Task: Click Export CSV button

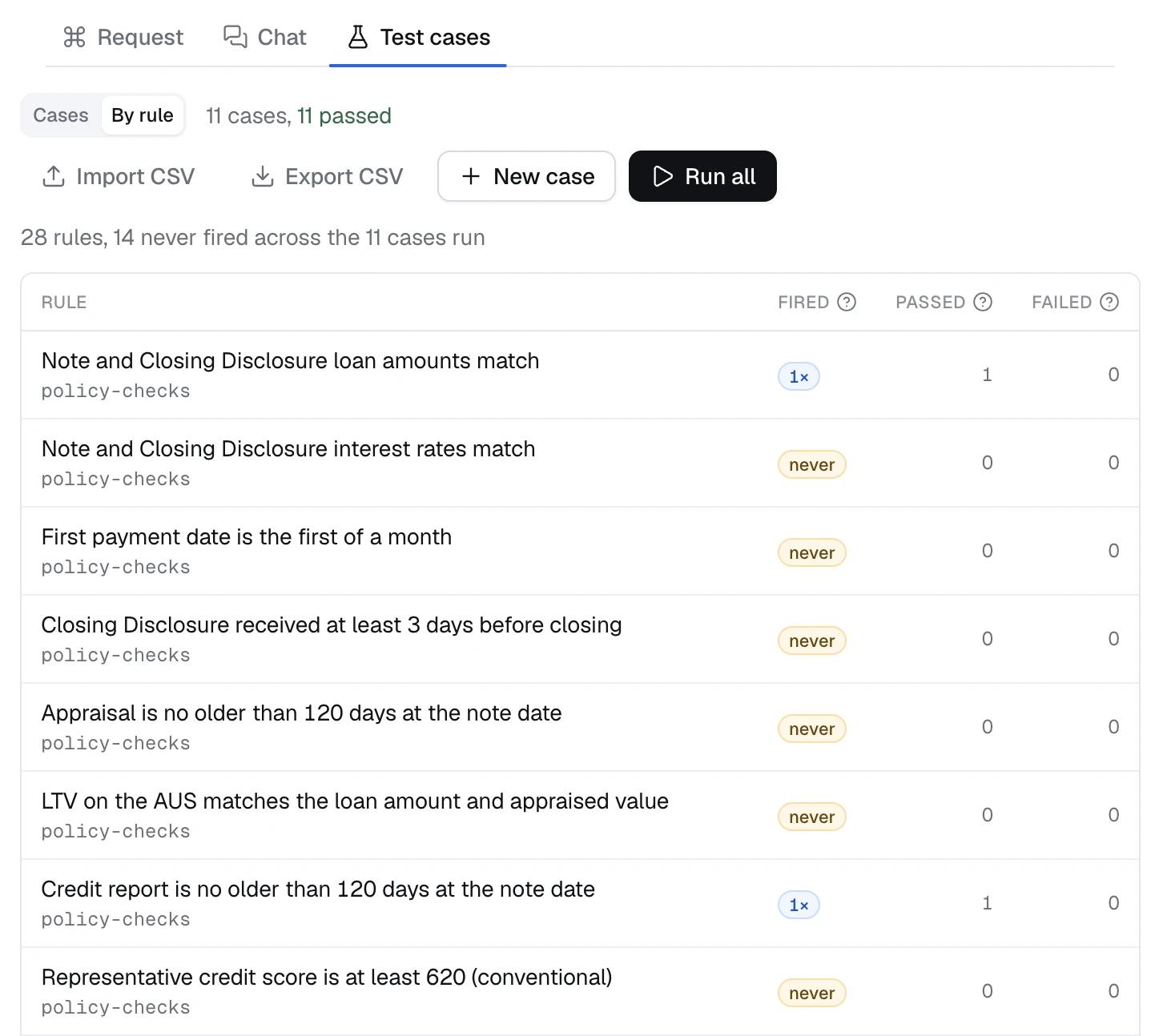Action: [327, 176]
